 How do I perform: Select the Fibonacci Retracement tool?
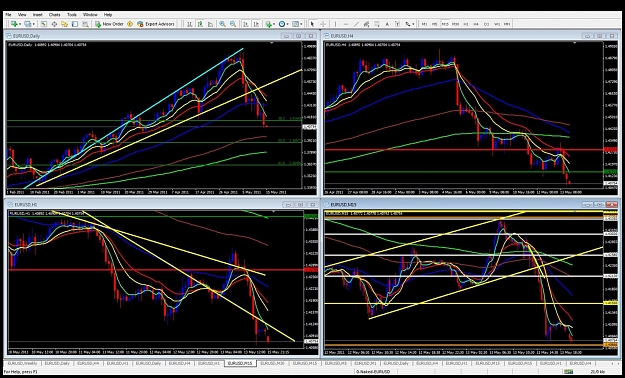pos(377,24)
